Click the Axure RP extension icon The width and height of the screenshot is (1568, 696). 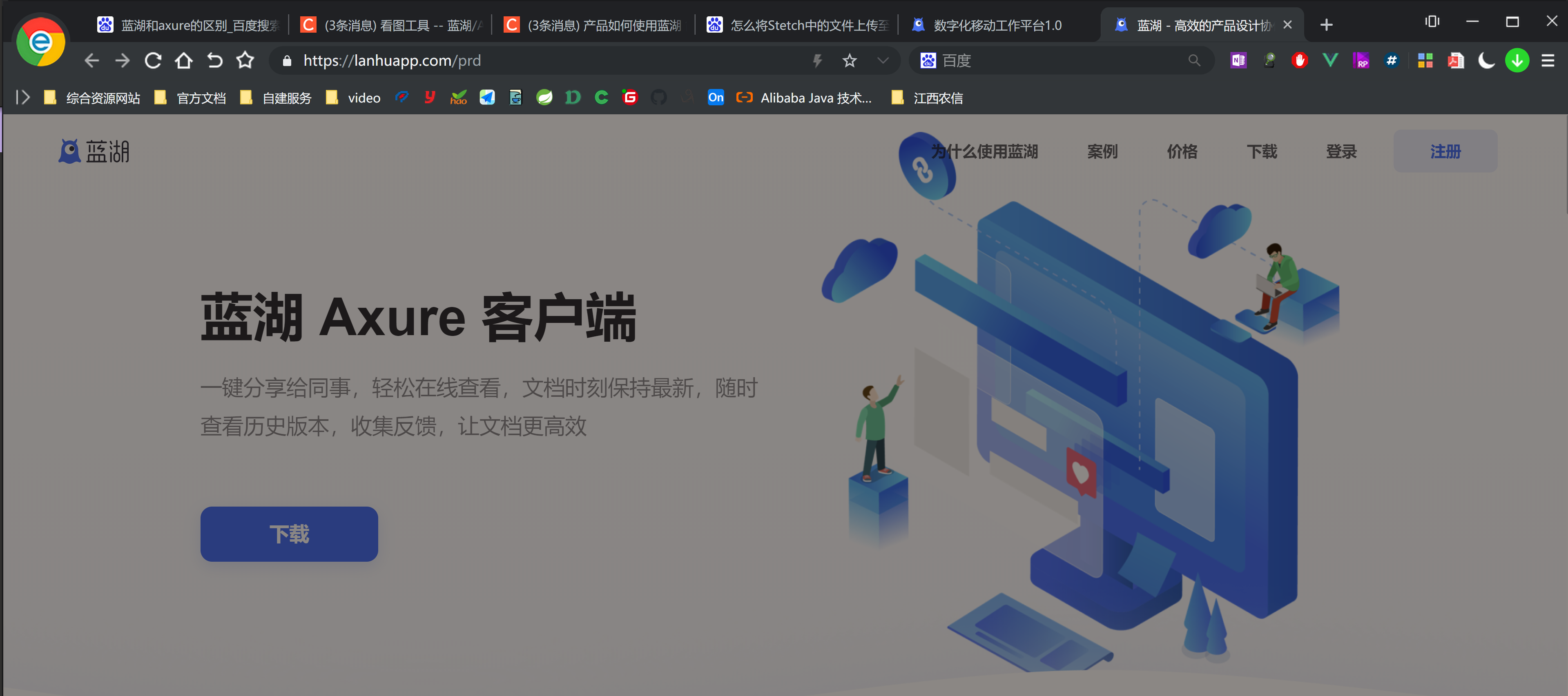(1362, 60)
